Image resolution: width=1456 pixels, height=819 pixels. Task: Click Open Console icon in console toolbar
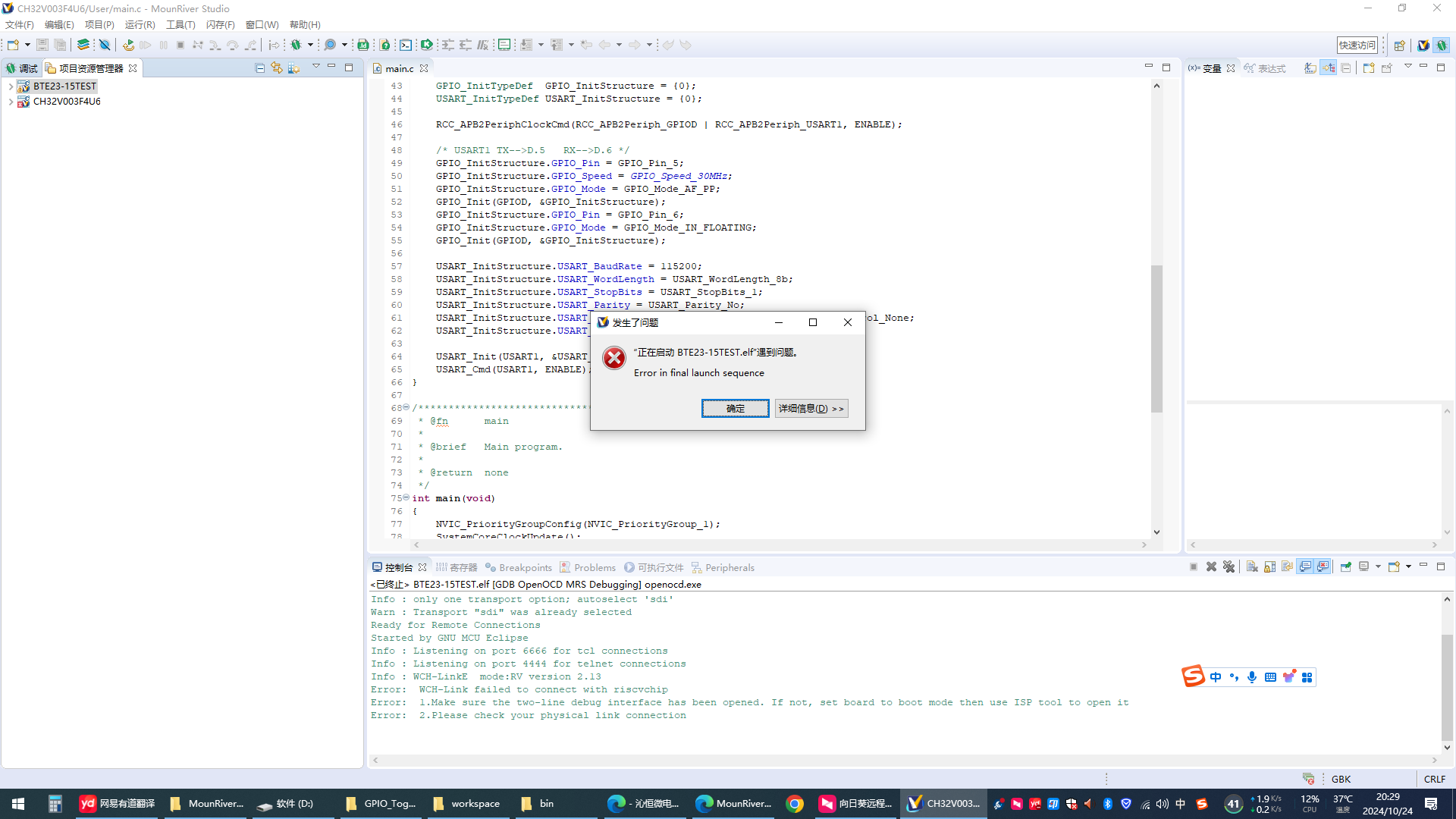1394,567
